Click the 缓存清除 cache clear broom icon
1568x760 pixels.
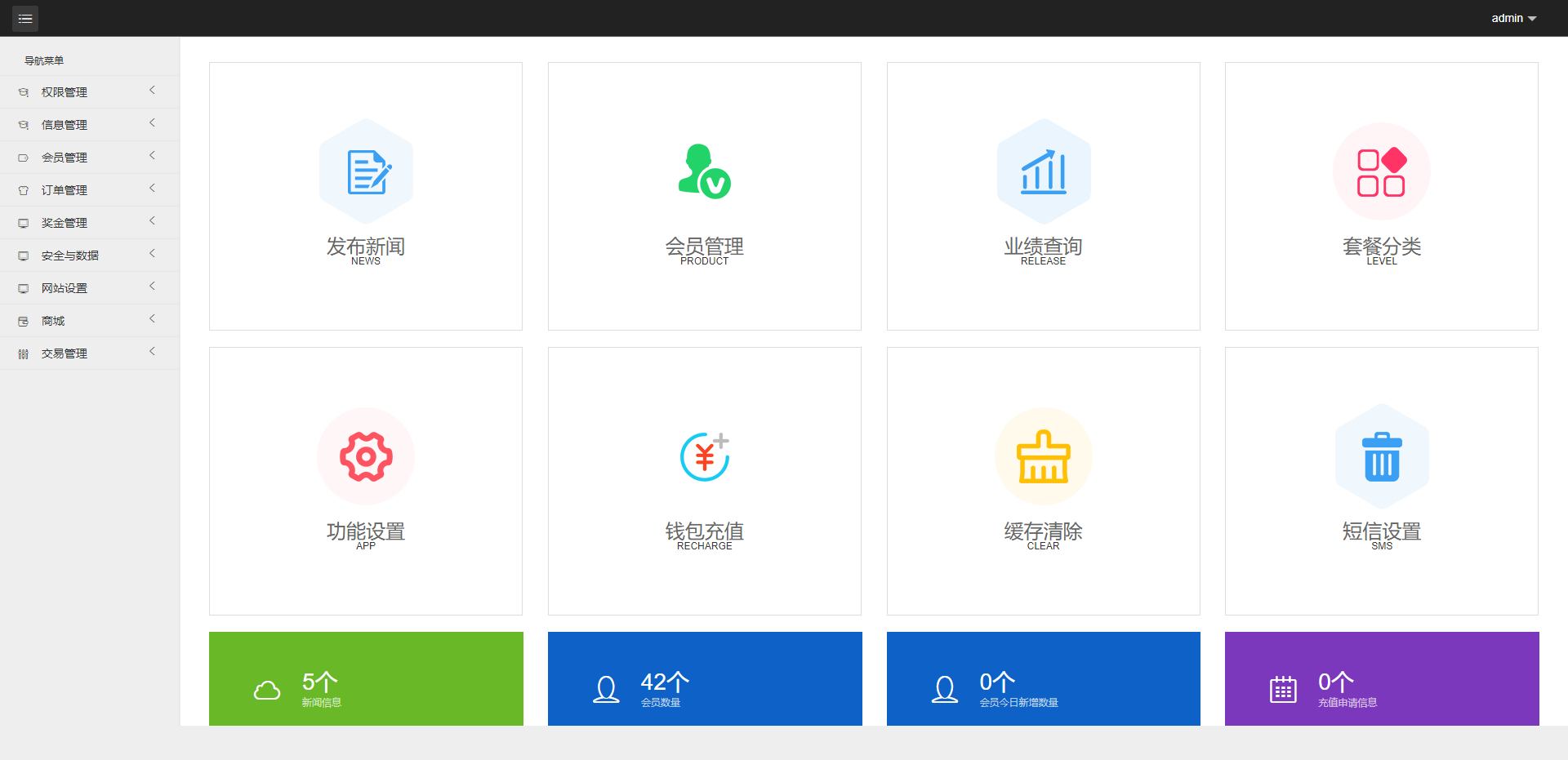pos(1043,456)
